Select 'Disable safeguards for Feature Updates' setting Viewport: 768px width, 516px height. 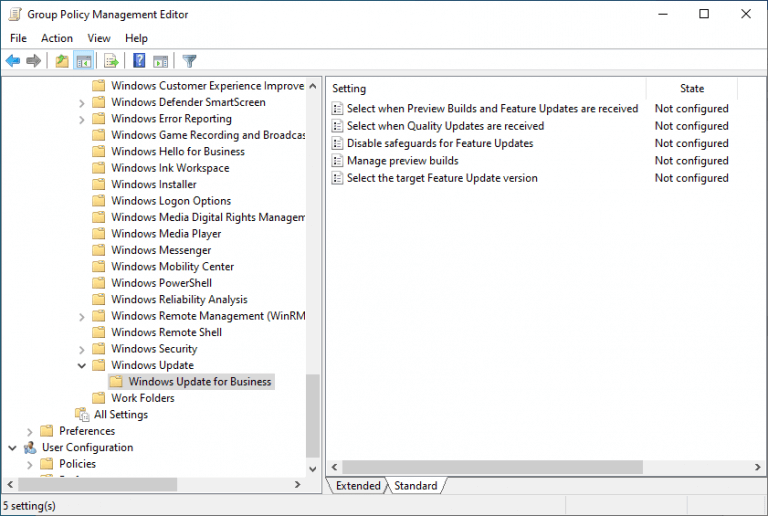tap(440, 143)
